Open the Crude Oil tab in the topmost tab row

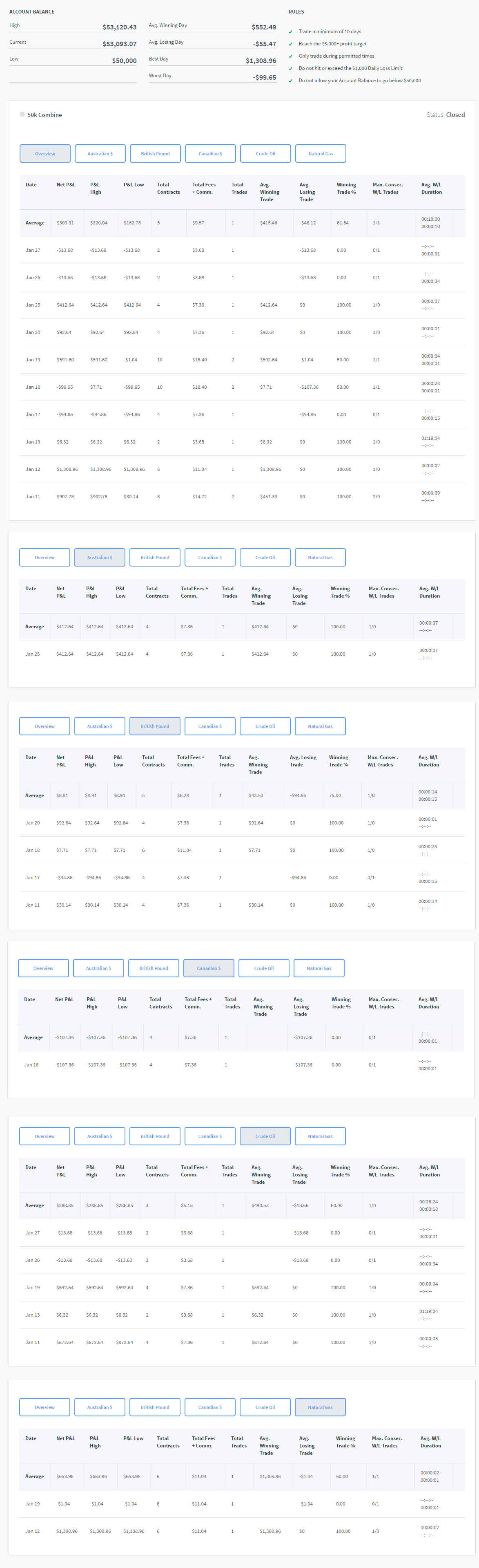[x=266, y=153]
